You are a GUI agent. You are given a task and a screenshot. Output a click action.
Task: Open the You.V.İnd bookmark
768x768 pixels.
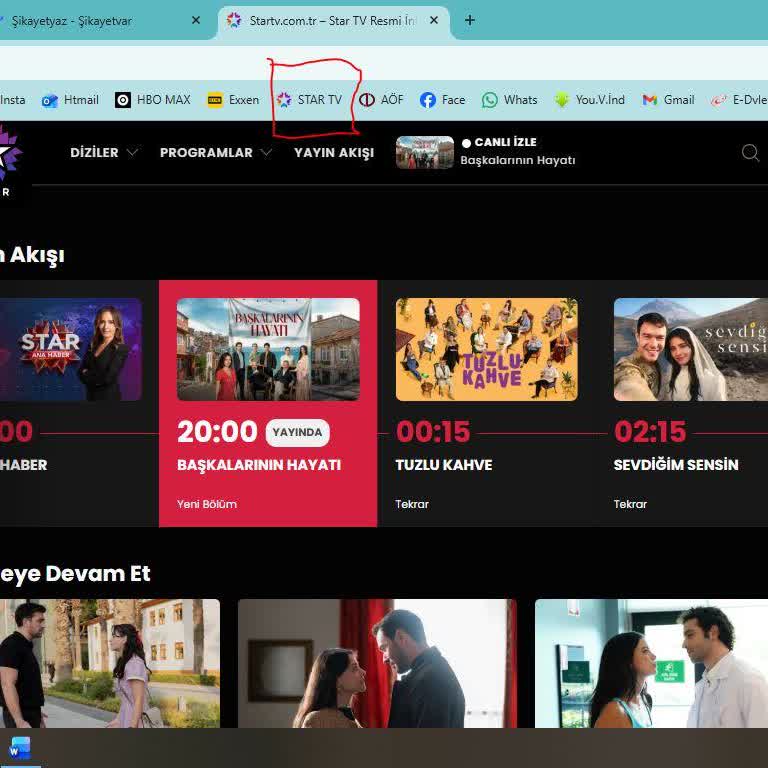(590, 100)
